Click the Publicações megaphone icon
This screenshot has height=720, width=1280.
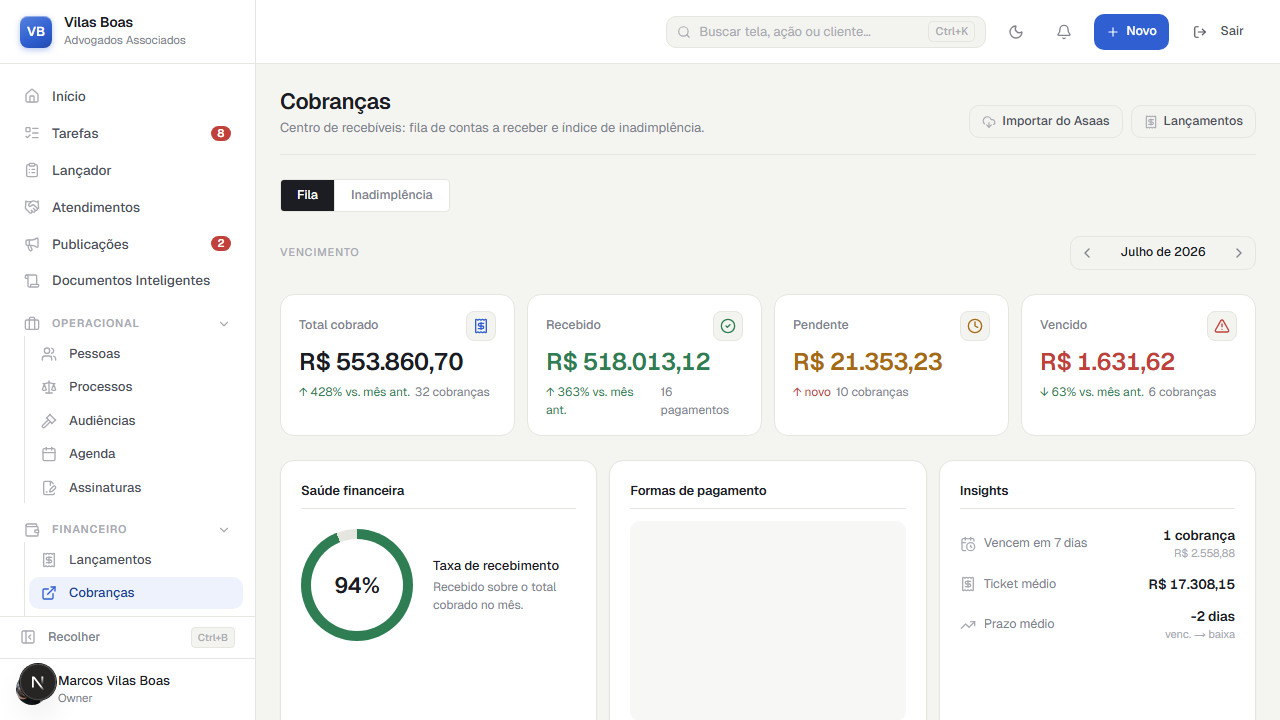32,245
